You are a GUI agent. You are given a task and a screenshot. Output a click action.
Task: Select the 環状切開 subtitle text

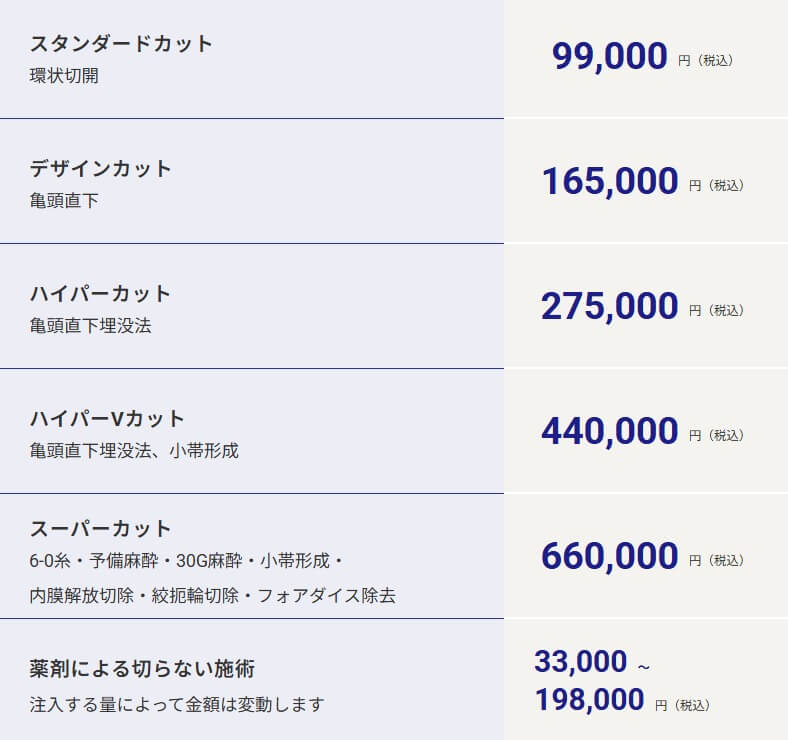point(64,76)
